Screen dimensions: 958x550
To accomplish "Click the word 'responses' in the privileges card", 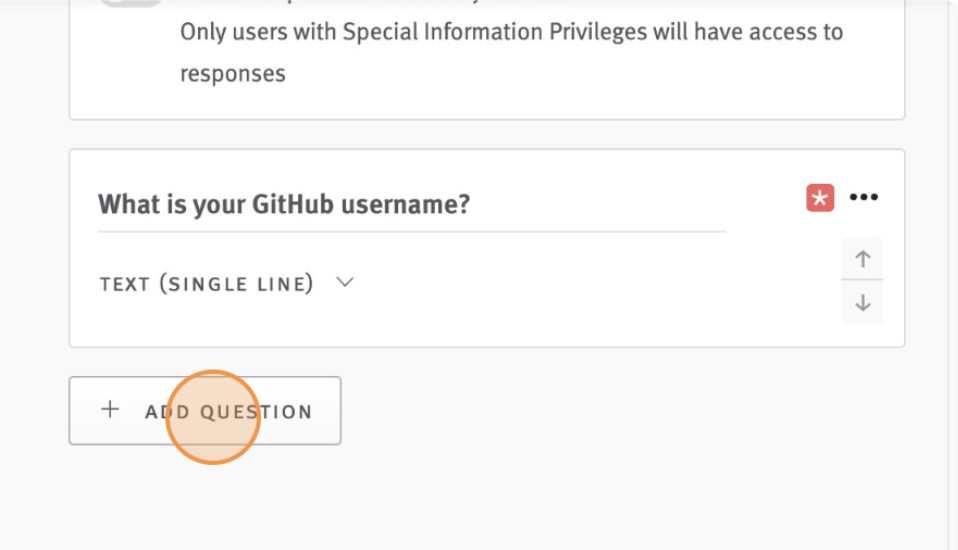I will click(233, 74).
